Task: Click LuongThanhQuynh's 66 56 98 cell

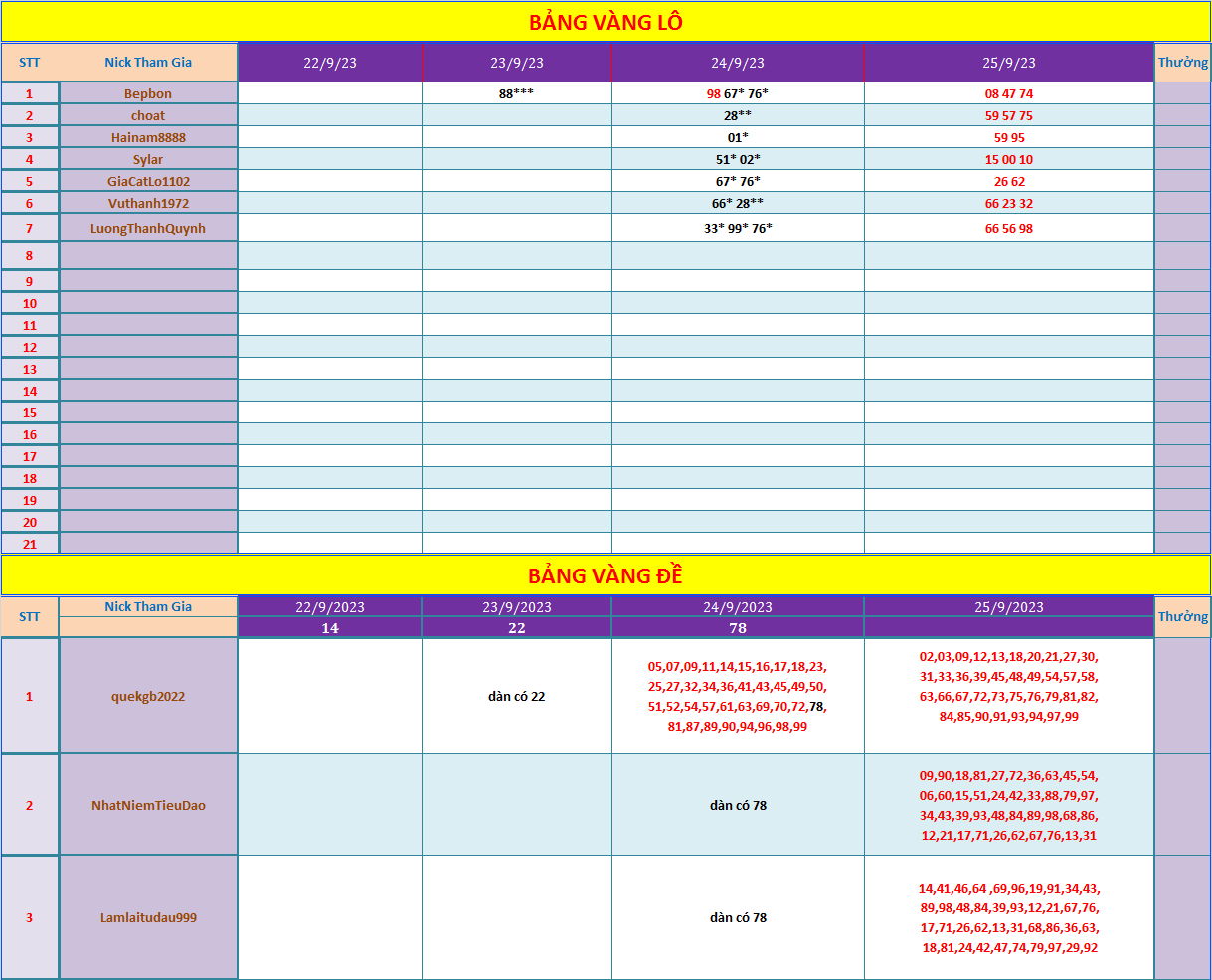Action: click(1009, 228)
